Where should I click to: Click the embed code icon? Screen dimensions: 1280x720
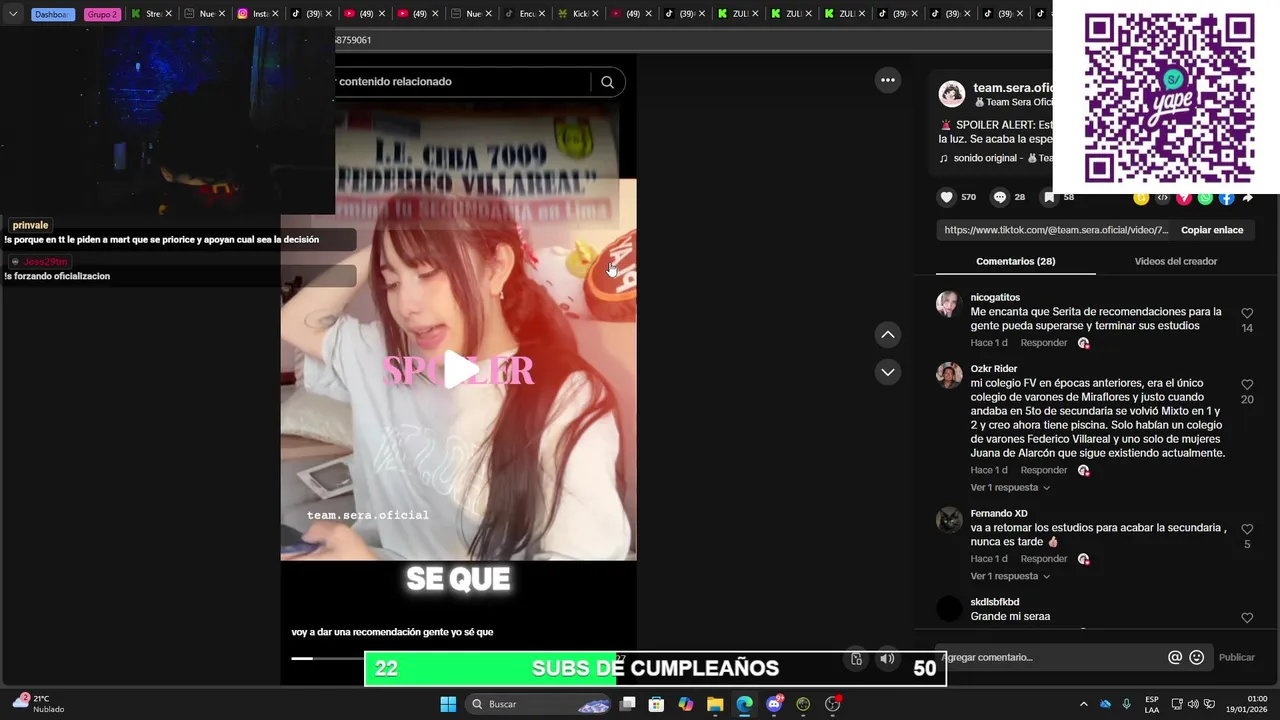click(1162, 198)
